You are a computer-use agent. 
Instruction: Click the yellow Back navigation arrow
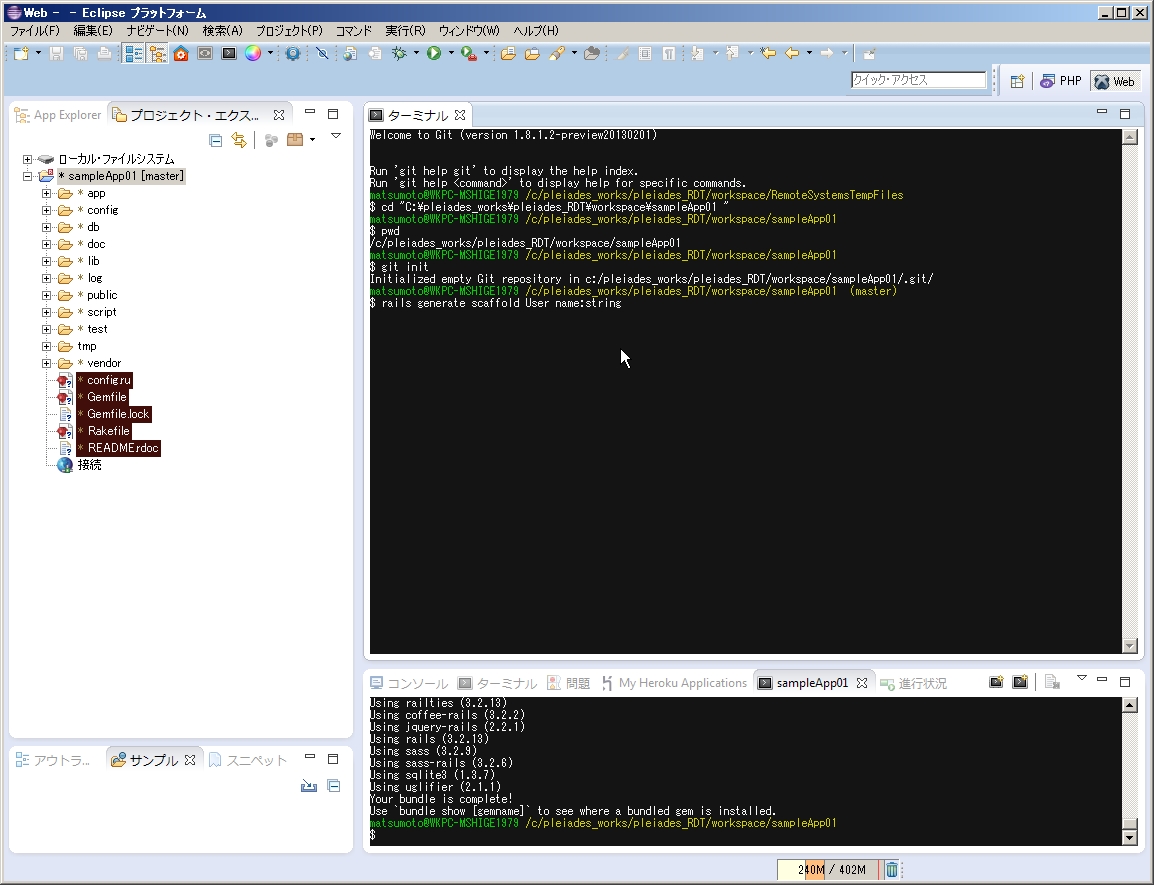click(792, 53)
